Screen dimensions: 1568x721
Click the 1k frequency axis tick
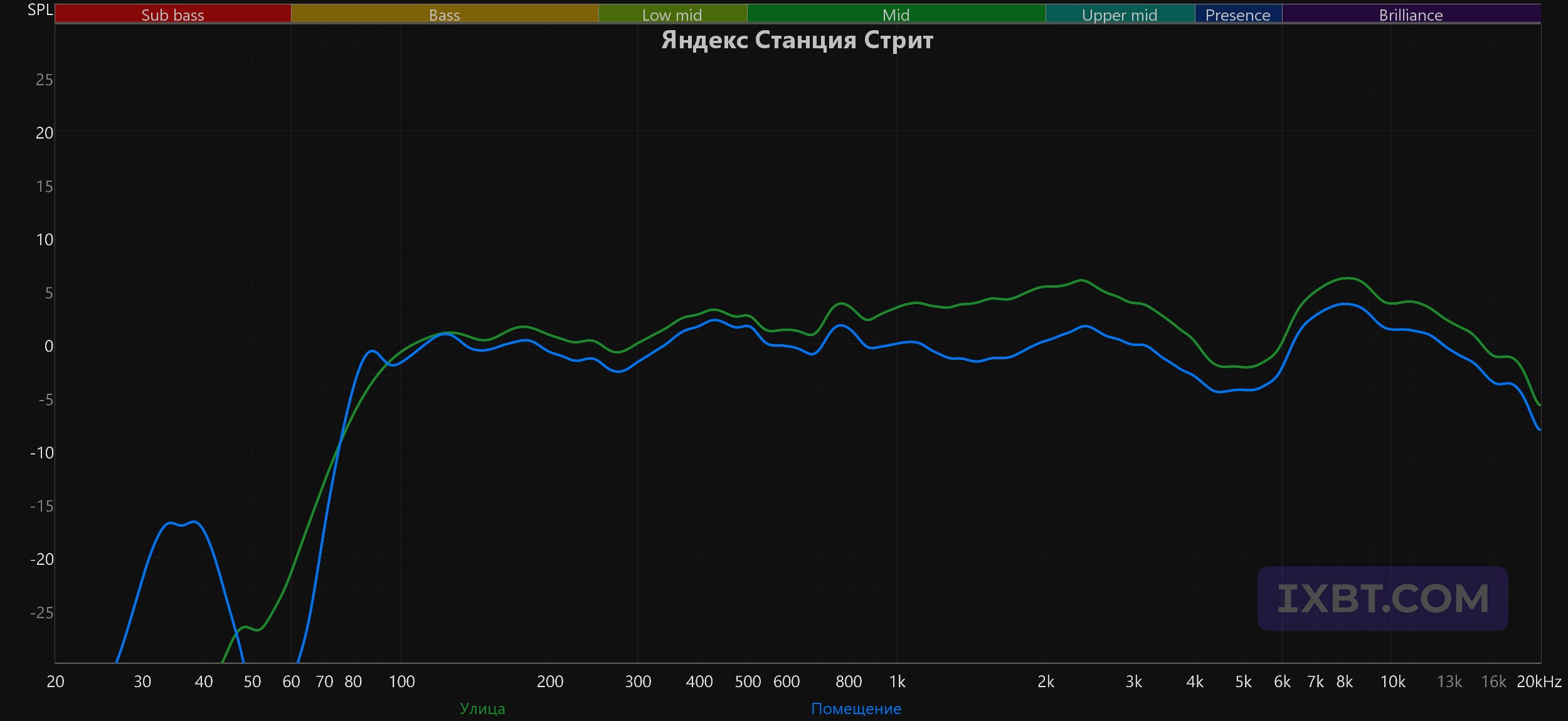[x=898, y=682]
